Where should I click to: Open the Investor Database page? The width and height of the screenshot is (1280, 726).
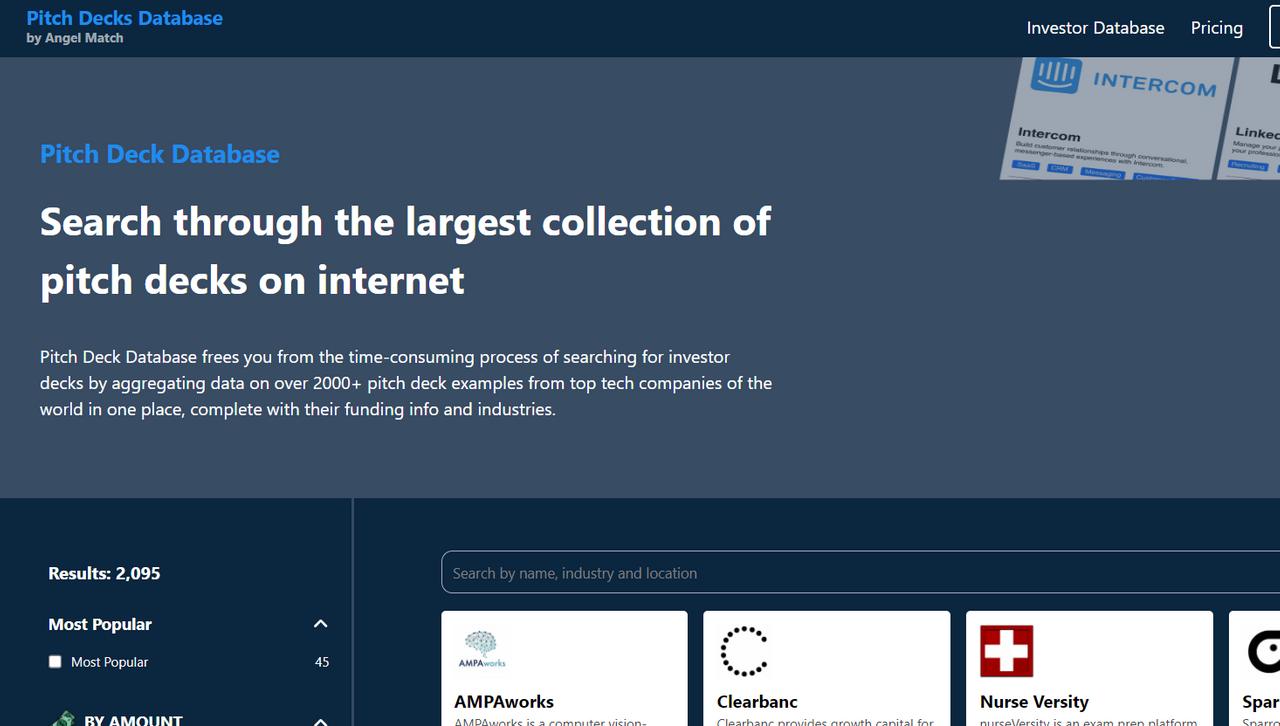coord(1095,28)
